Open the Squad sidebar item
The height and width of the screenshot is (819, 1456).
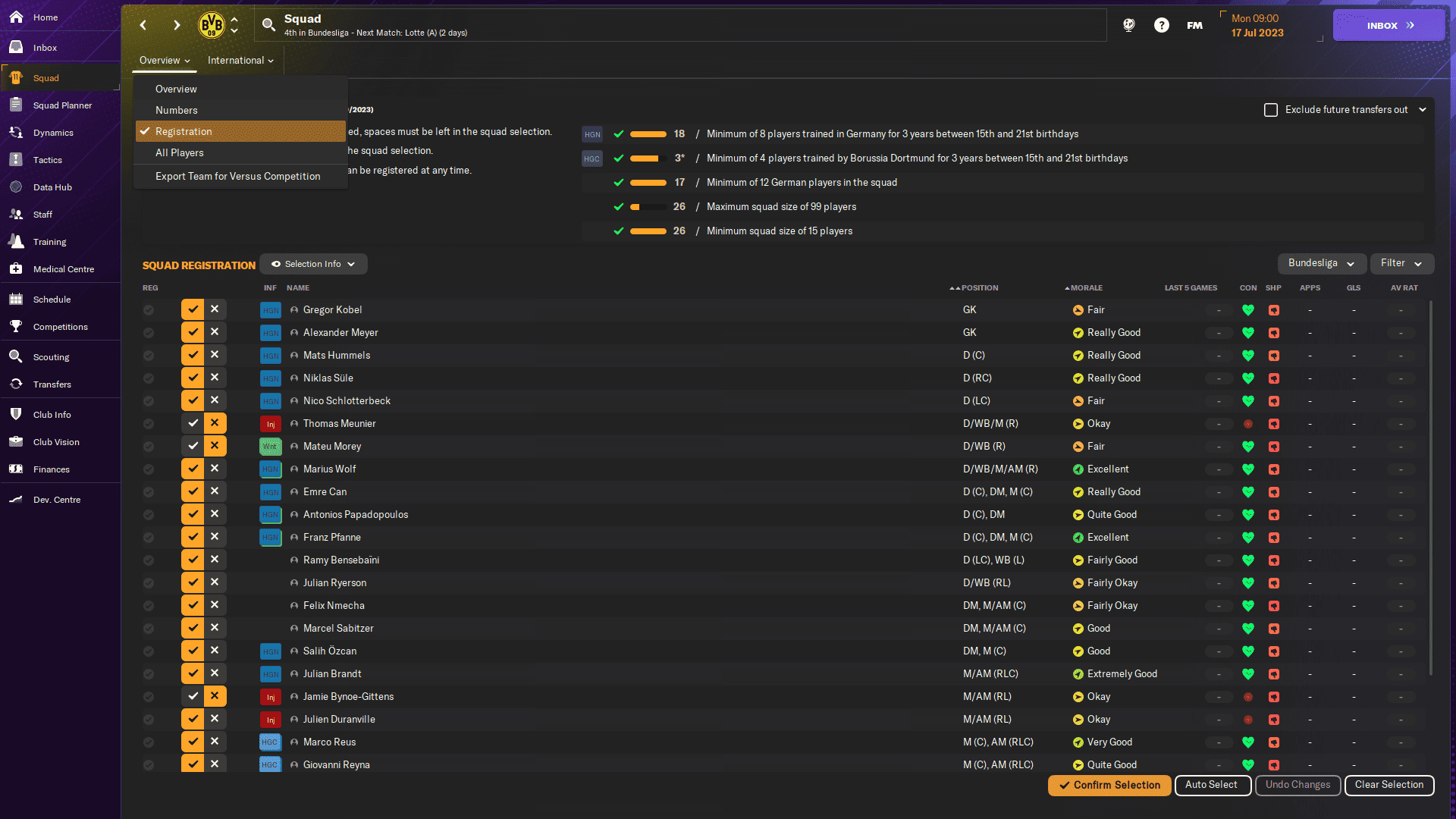pyautogui.click(x=60, y=77)
